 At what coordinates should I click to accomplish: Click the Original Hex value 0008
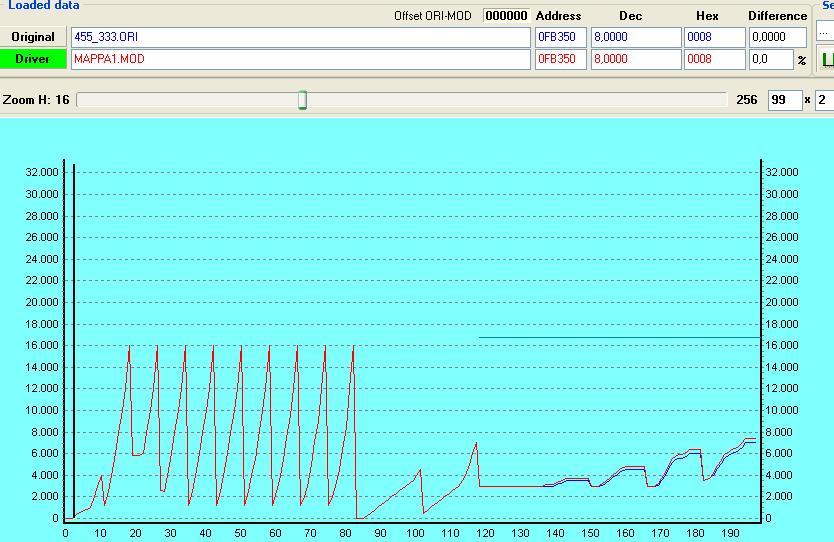(x=714, y=37)
